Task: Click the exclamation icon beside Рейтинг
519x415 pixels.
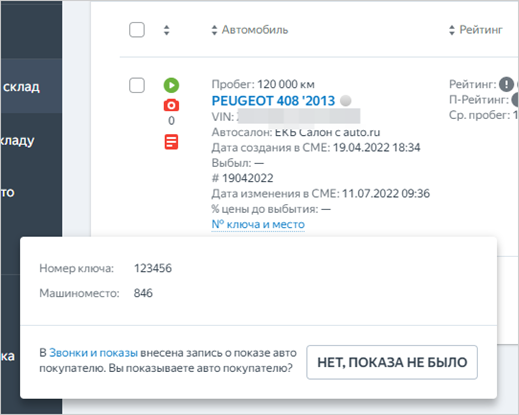Action: pyautogui.click(x=506, y=84)
